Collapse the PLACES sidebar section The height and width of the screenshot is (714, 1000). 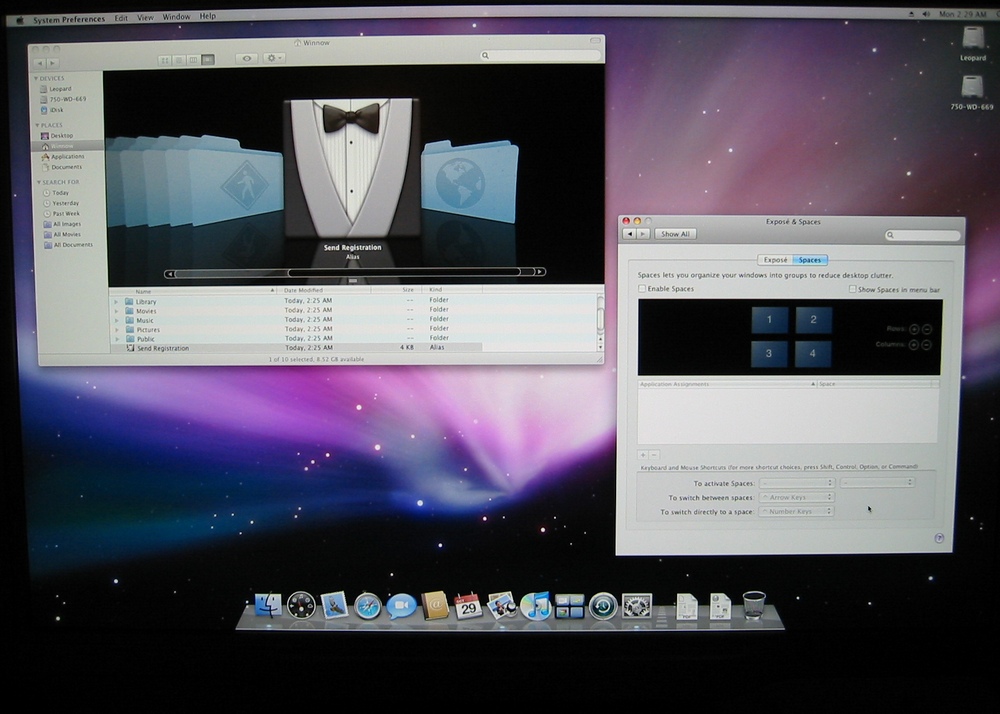click(x=37, y=126)
